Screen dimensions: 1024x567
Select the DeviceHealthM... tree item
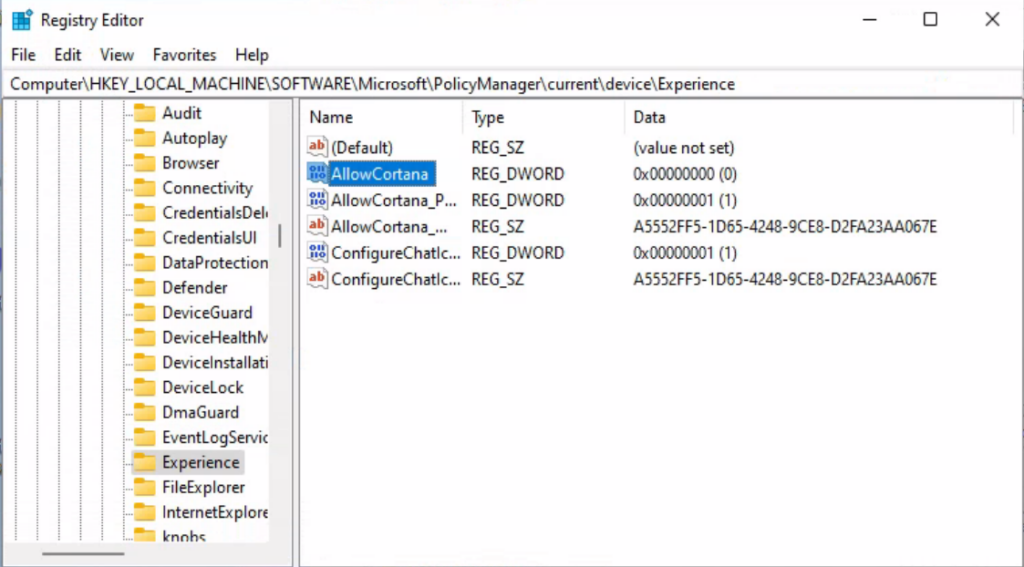click(215, 338)
